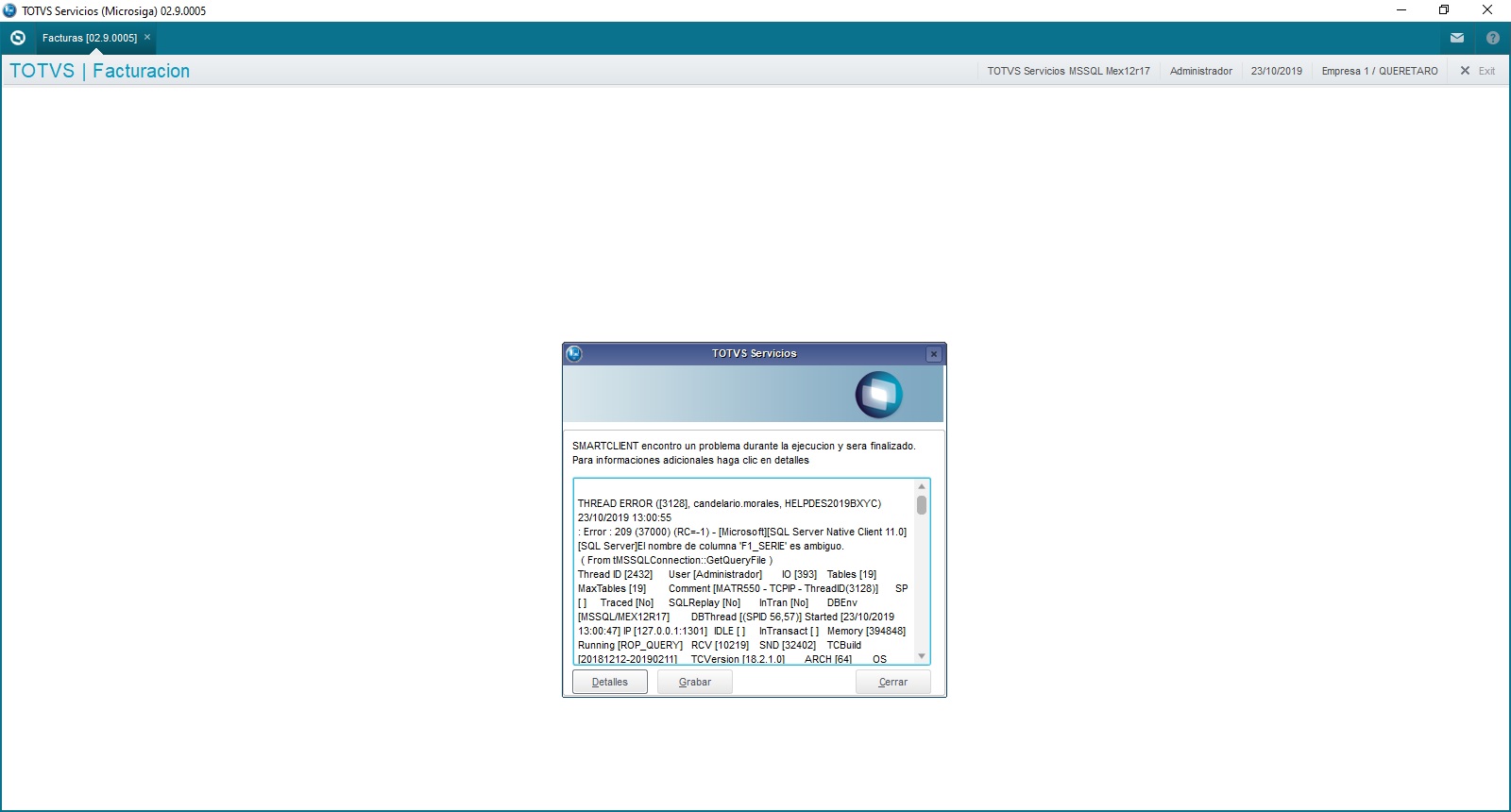The width and height of the screenshot is (1511, 812).
Task: Click the app icon in window title bar
Action: tap(9, 10)
